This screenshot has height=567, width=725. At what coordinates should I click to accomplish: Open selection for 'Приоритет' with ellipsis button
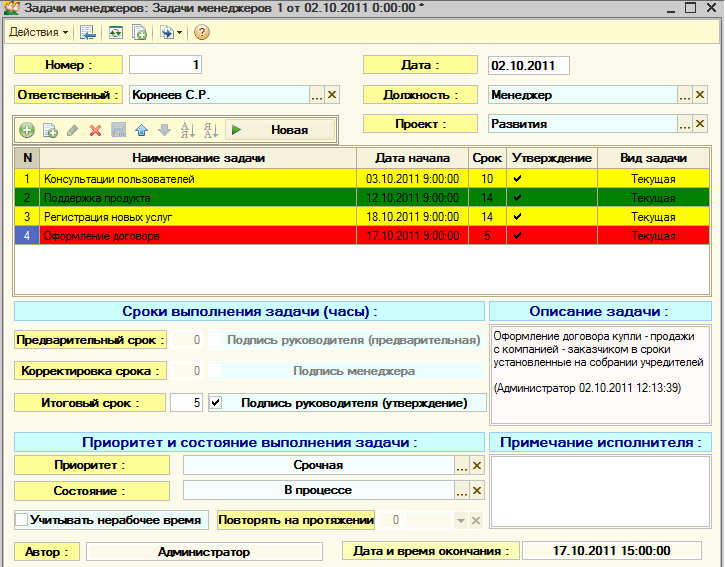pos(461,466)
